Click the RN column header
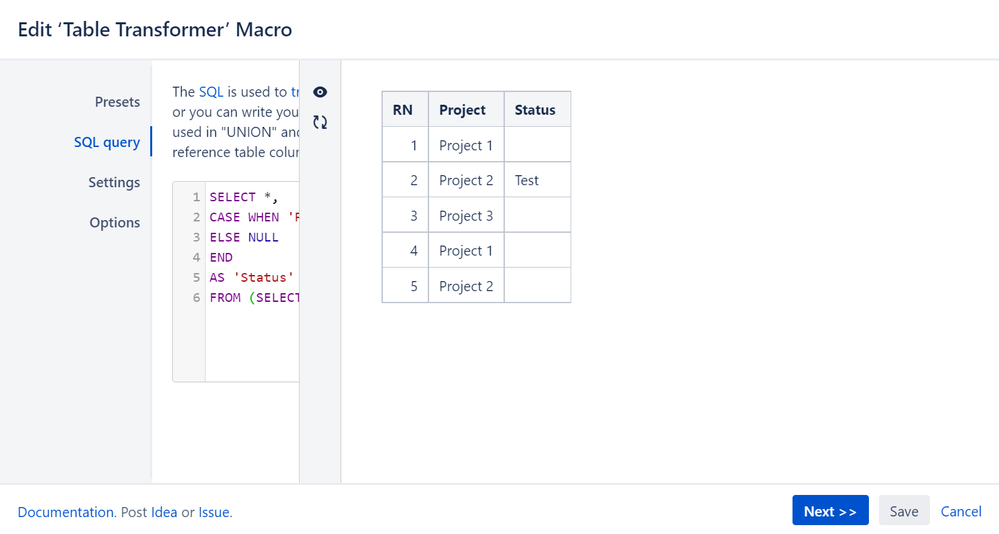 pyautogui.click(x=403, y=110)
